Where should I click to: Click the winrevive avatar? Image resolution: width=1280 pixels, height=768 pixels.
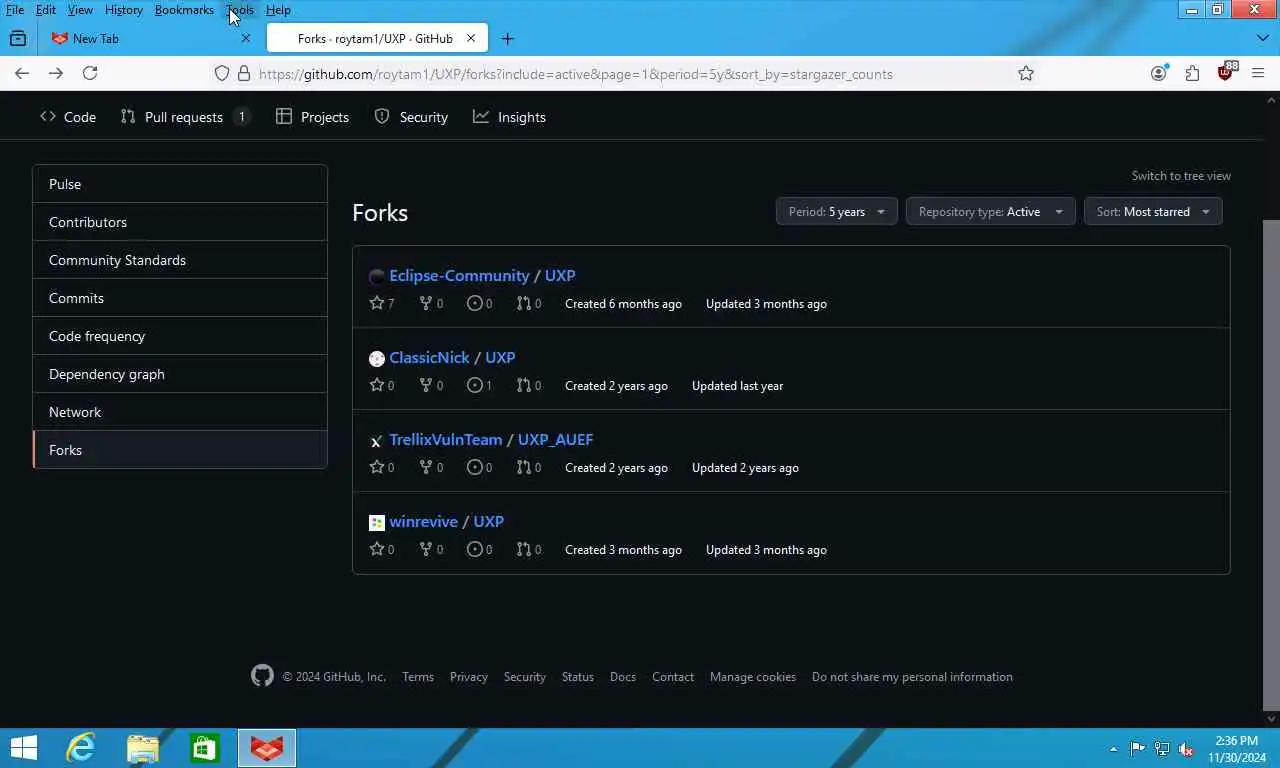click(x=377, y=523)
